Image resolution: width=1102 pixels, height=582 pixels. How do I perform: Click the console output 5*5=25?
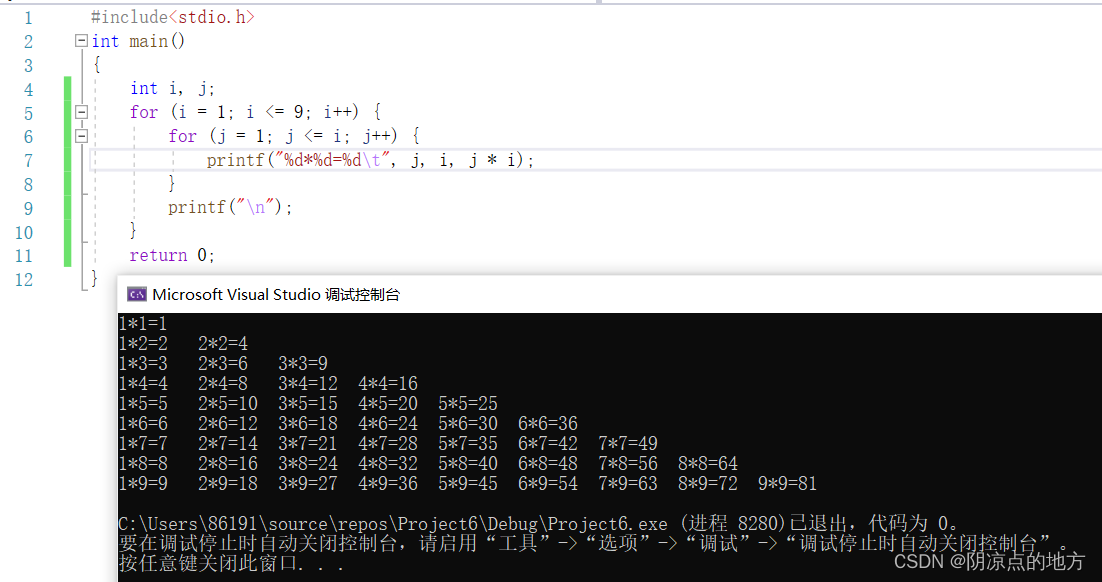point(468,403)
